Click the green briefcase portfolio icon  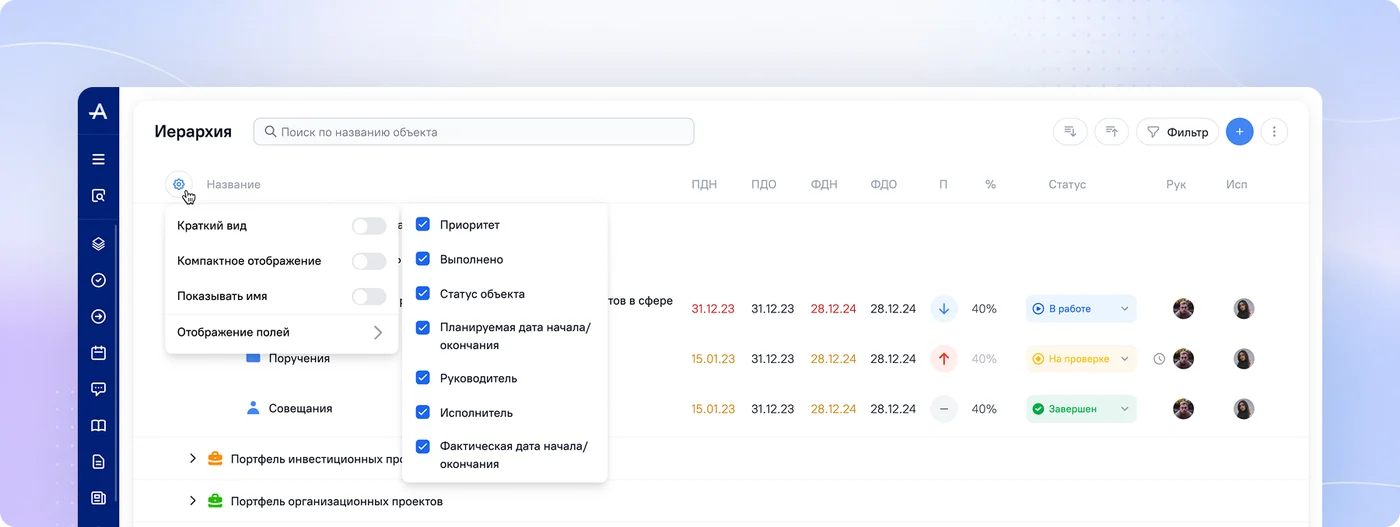coord(215,501)
